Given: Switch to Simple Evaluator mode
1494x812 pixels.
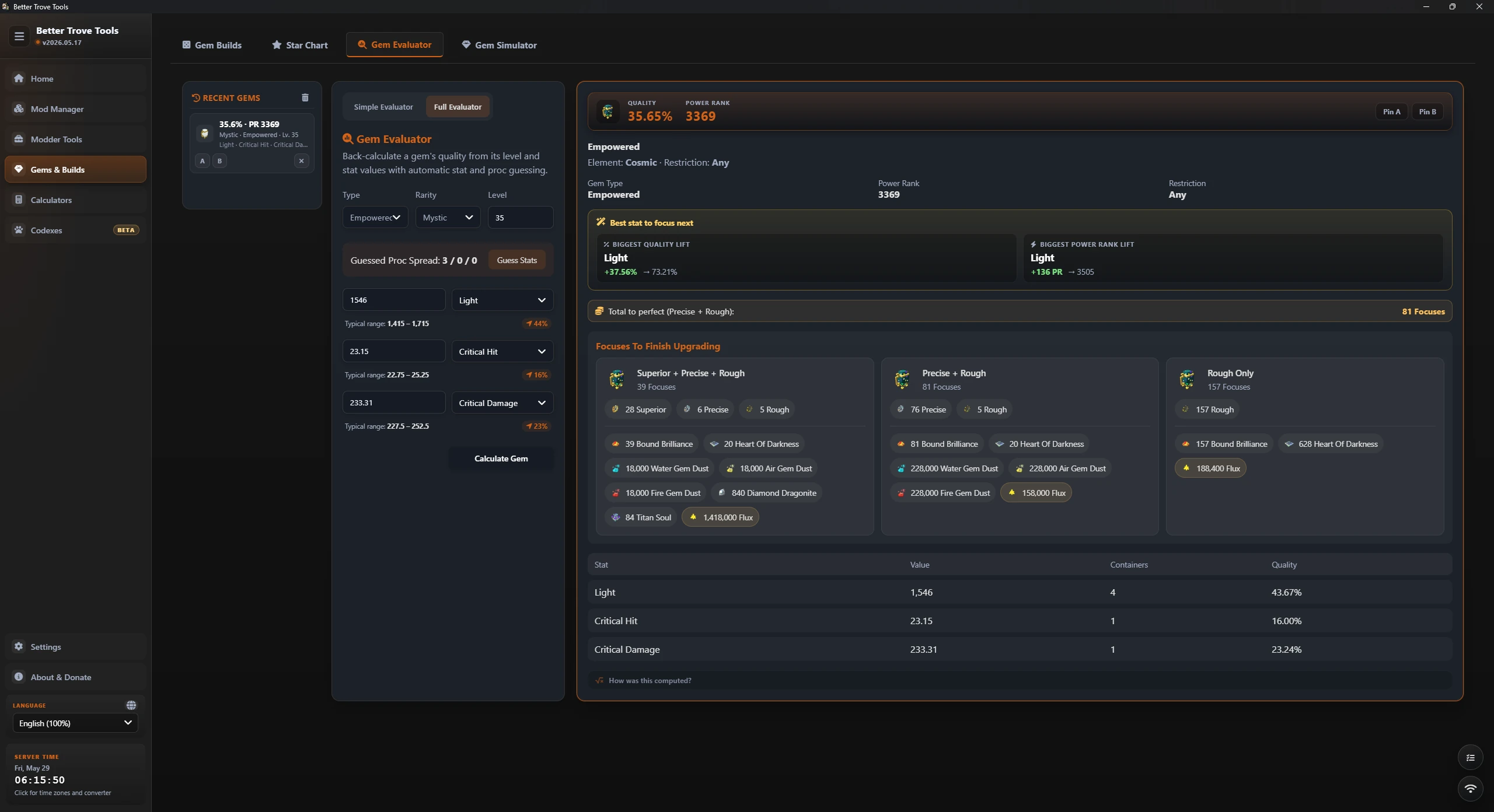Looking at the screenshot, I should [383, 107].
